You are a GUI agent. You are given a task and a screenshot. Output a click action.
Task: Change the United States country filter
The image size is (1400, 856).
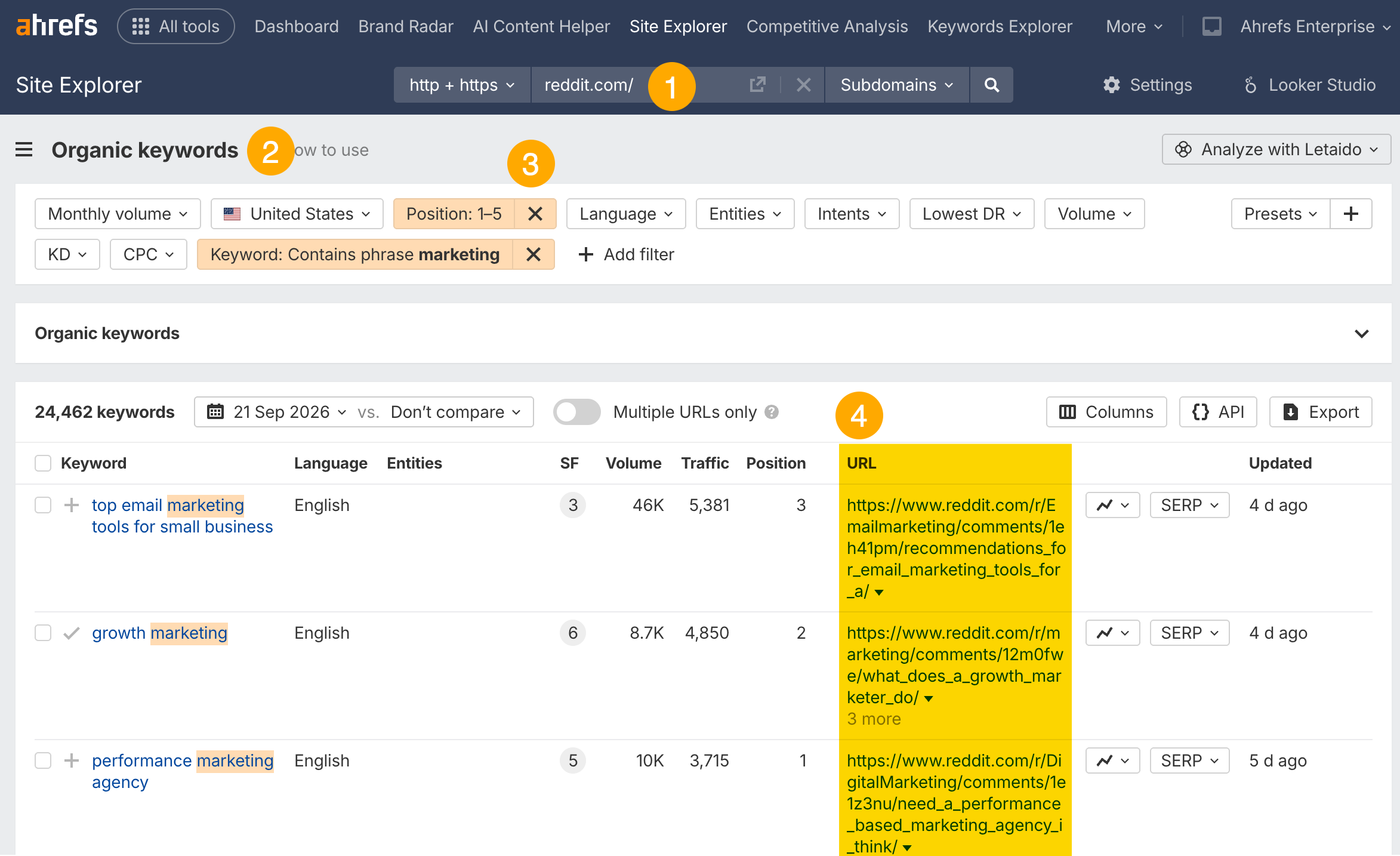297,214
